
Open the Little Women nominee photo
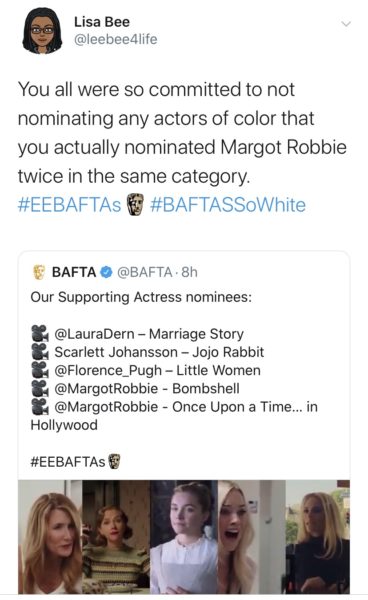184,537
